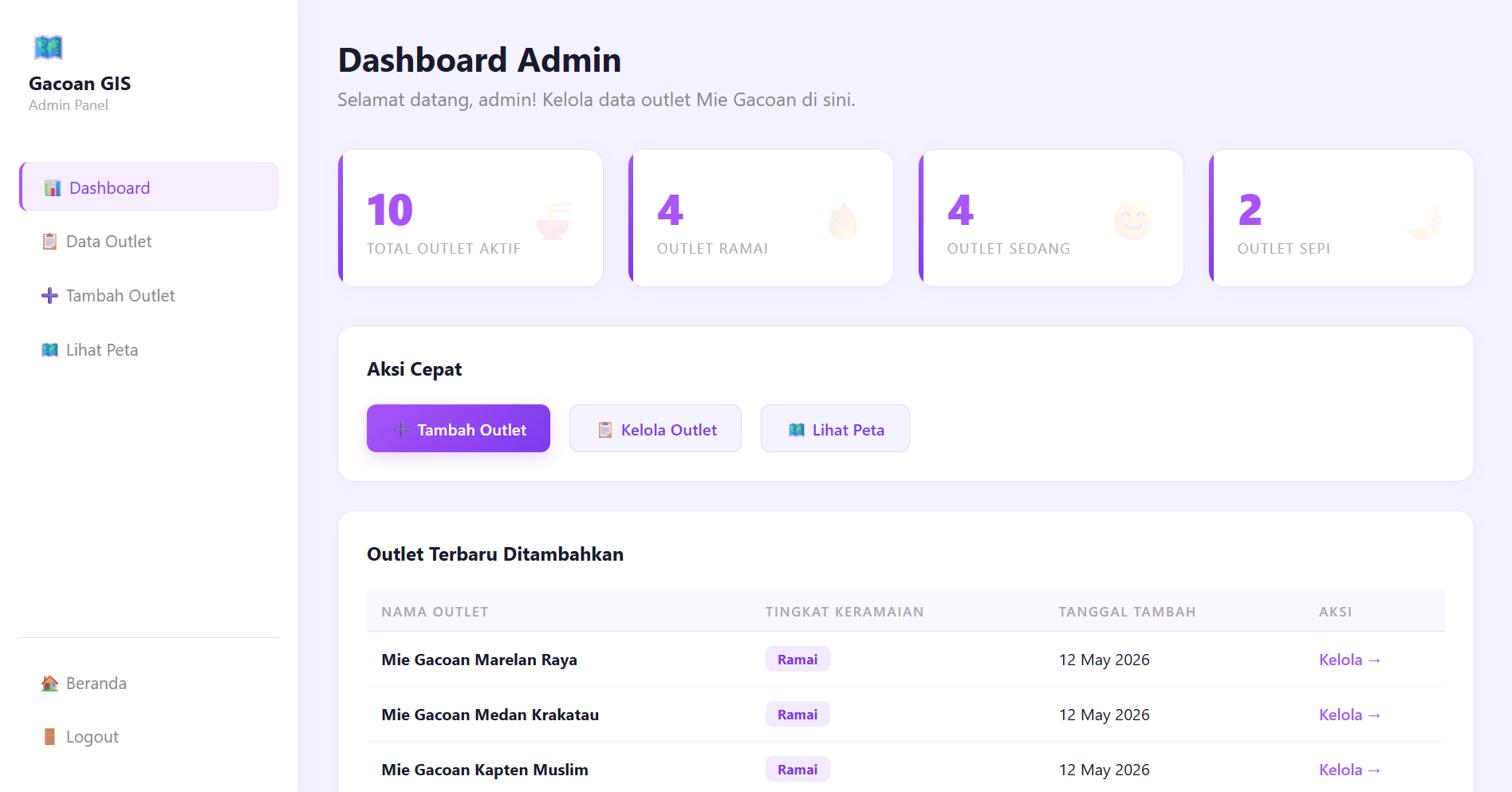The height and width of the screenshot is (792, 1512).
Task: Click the smiley icon on Outlet Sedang card
Action: pos(1133,221)
